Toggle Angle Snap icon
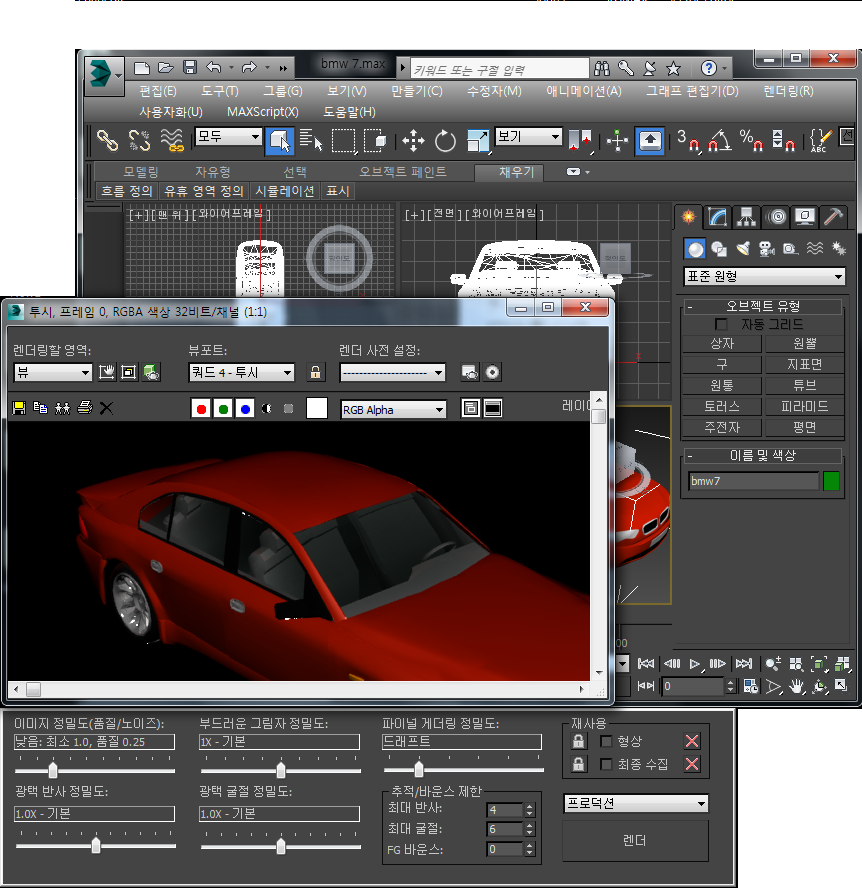The height and width of the screenshot is (888, 862). 720,140
